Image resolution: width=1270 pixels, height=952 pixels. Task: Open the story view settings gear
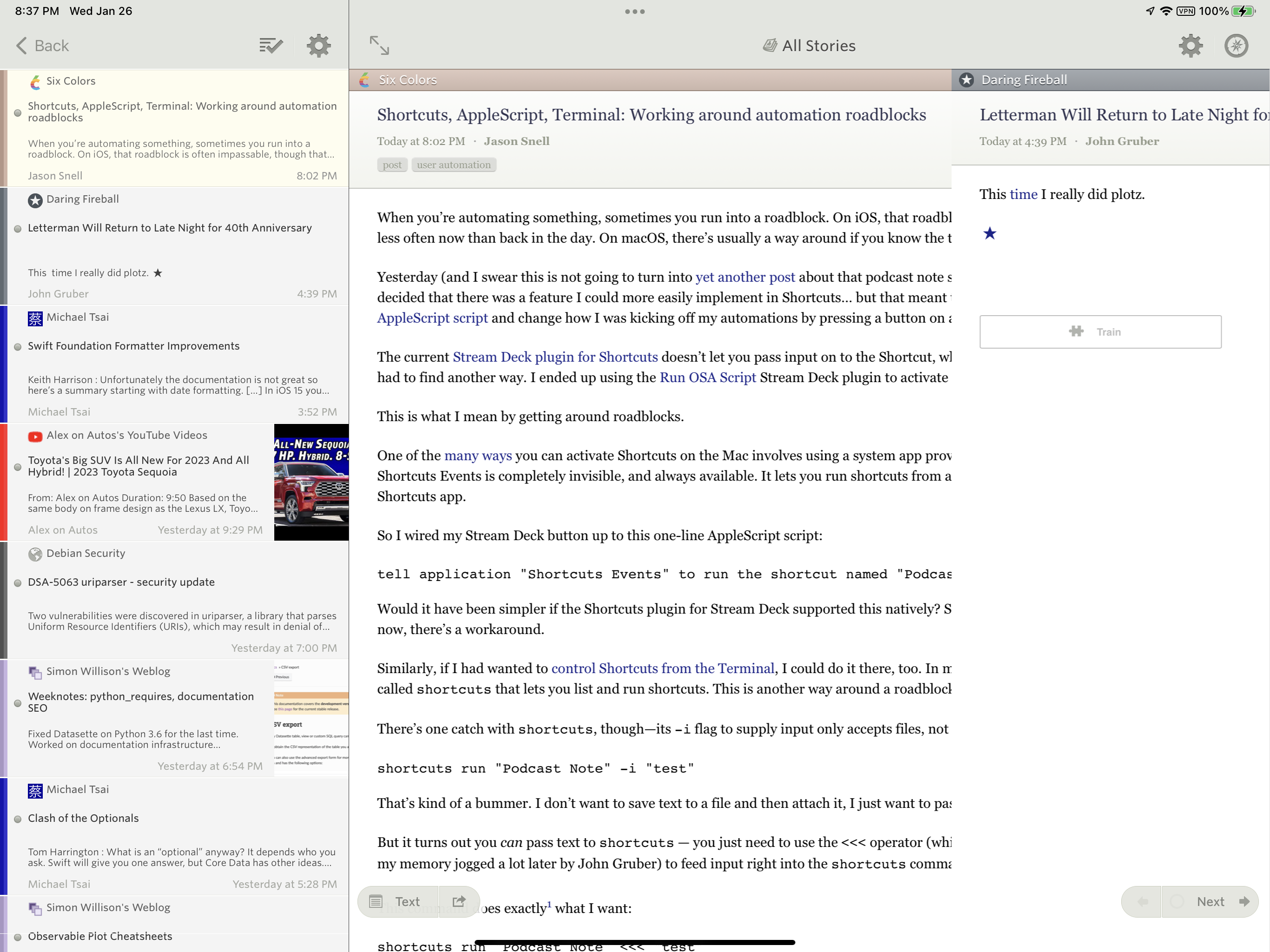point(1190,46)
